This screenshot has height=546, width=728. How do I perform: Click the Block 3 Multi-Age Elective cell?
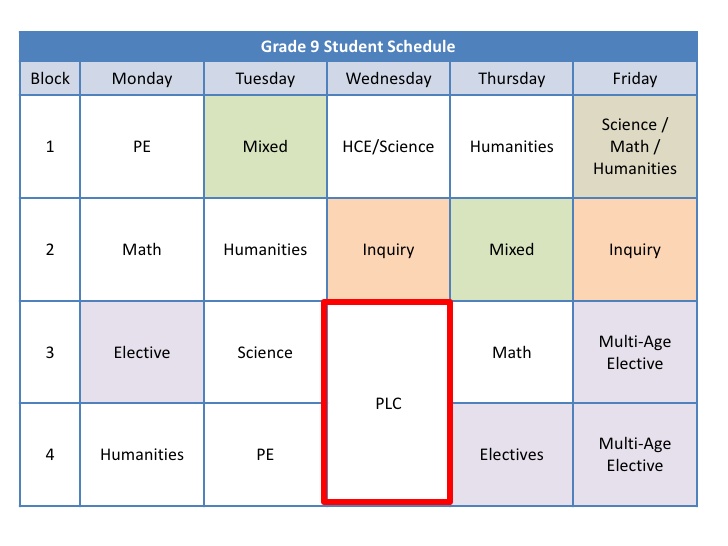coord(635,352)
